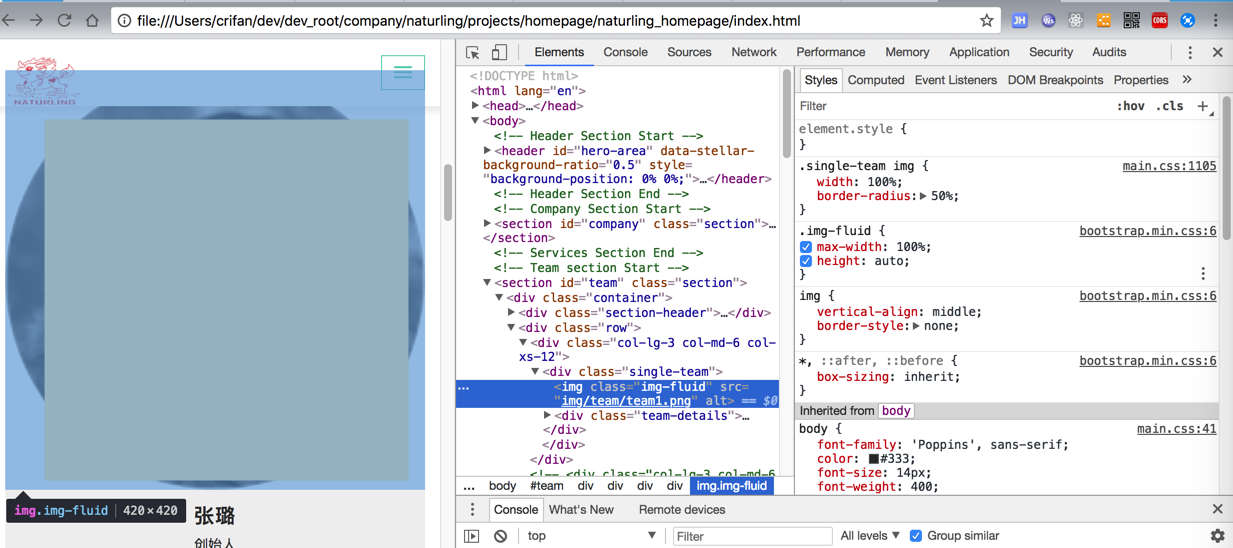Open the QR code extension icon

(x=1131, y=20)
